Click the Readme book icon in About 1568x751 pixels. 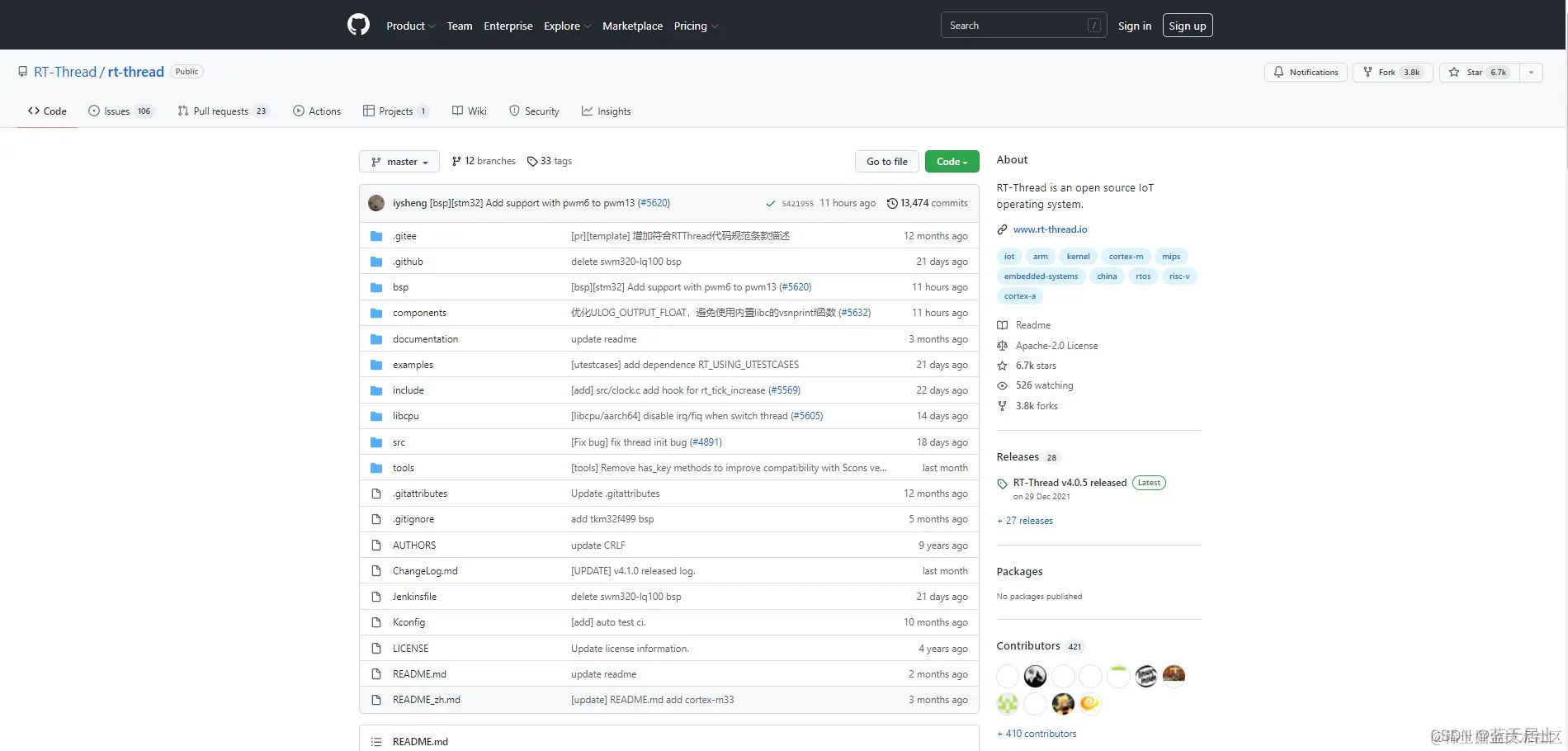1002,325
